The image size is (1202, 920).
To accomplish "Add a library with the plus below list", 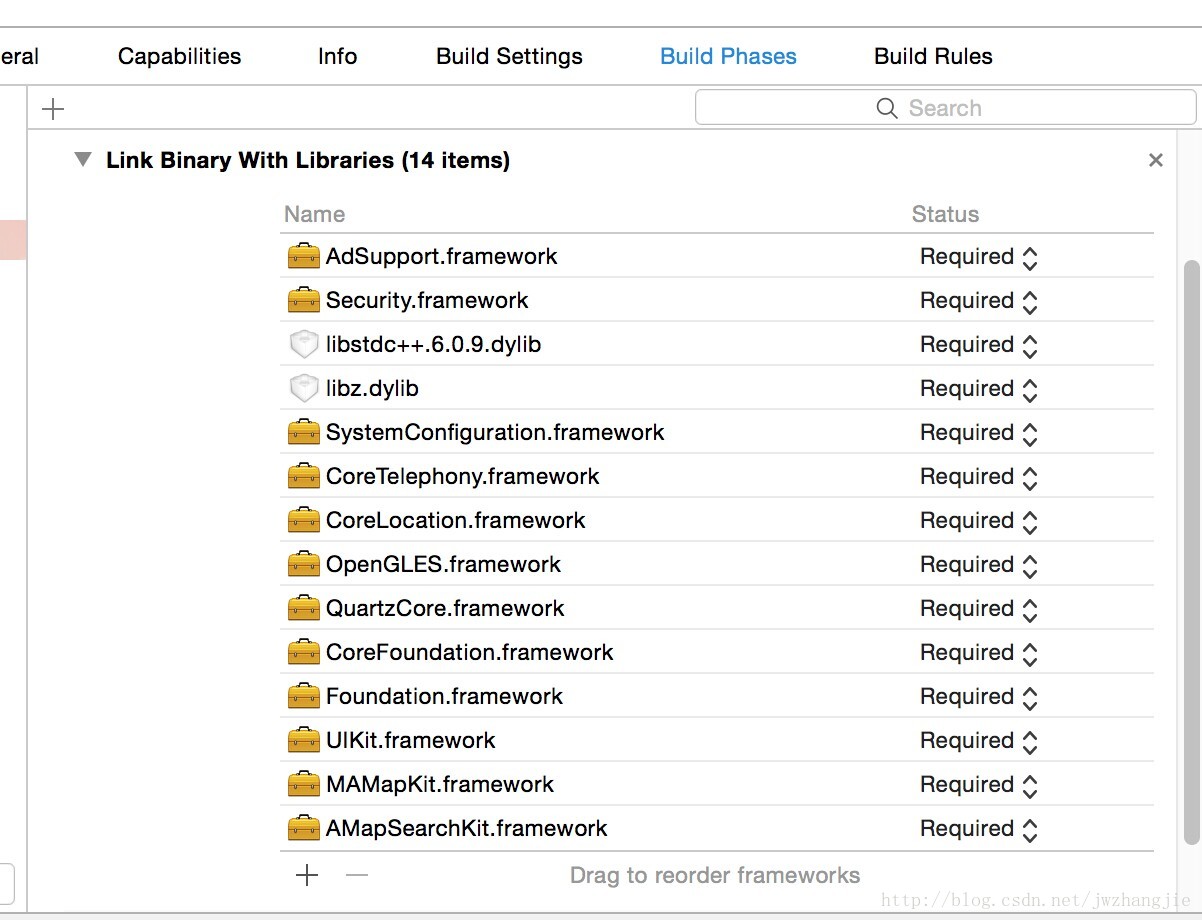I will click(307, 875).
